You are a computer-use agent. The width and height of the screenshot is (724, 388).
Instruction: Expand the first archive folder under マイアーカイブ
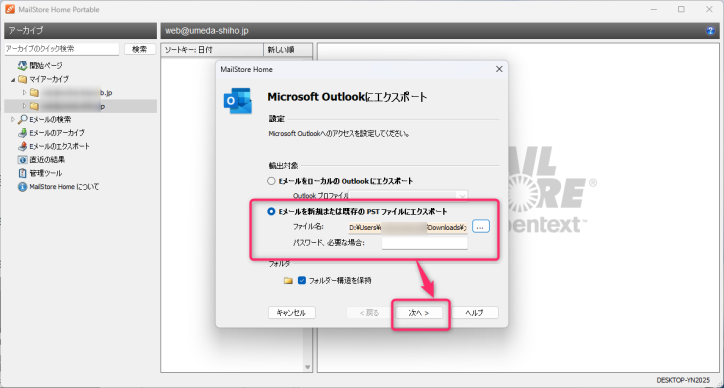tap(24, 93)
